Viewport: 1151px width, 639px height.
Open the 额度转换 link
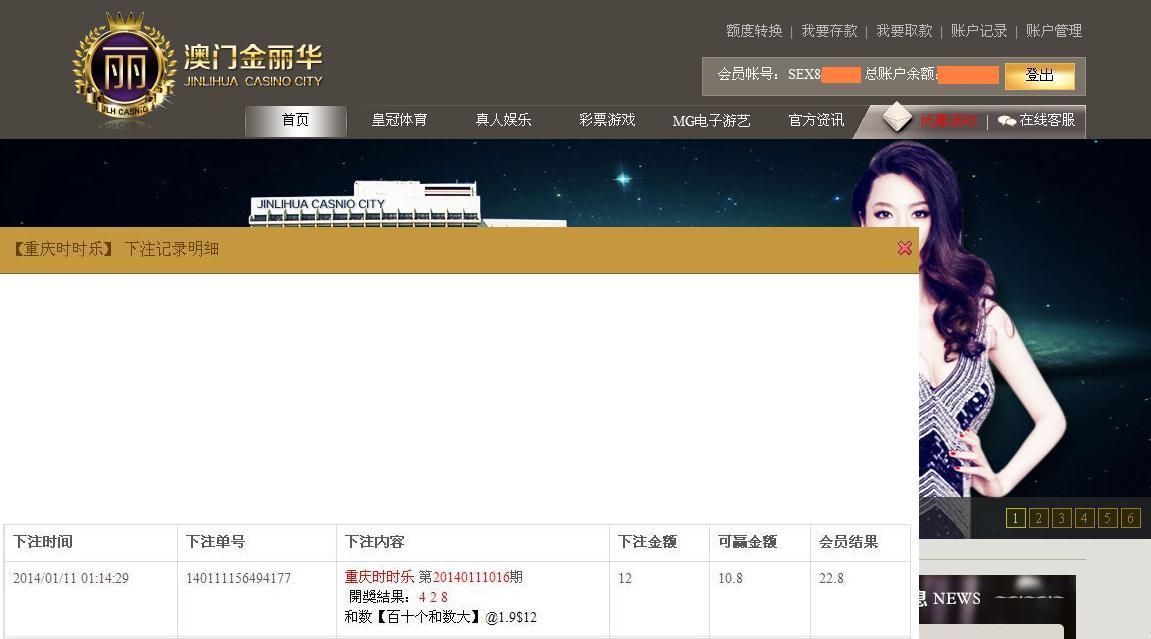point(754,31)
